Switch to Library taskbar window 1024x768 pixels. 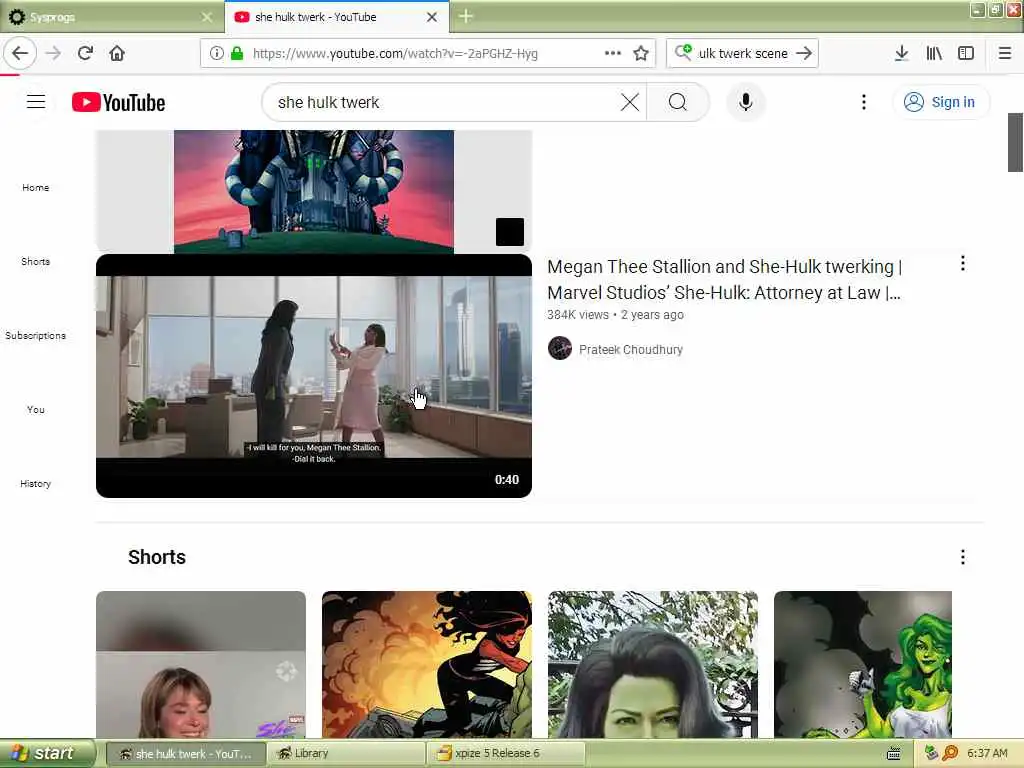click(x=346, y=754)
